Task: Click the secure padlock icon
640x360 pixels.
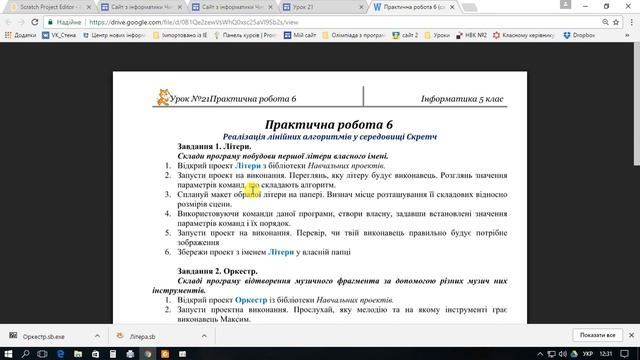Action: click(x=50, y=22)
